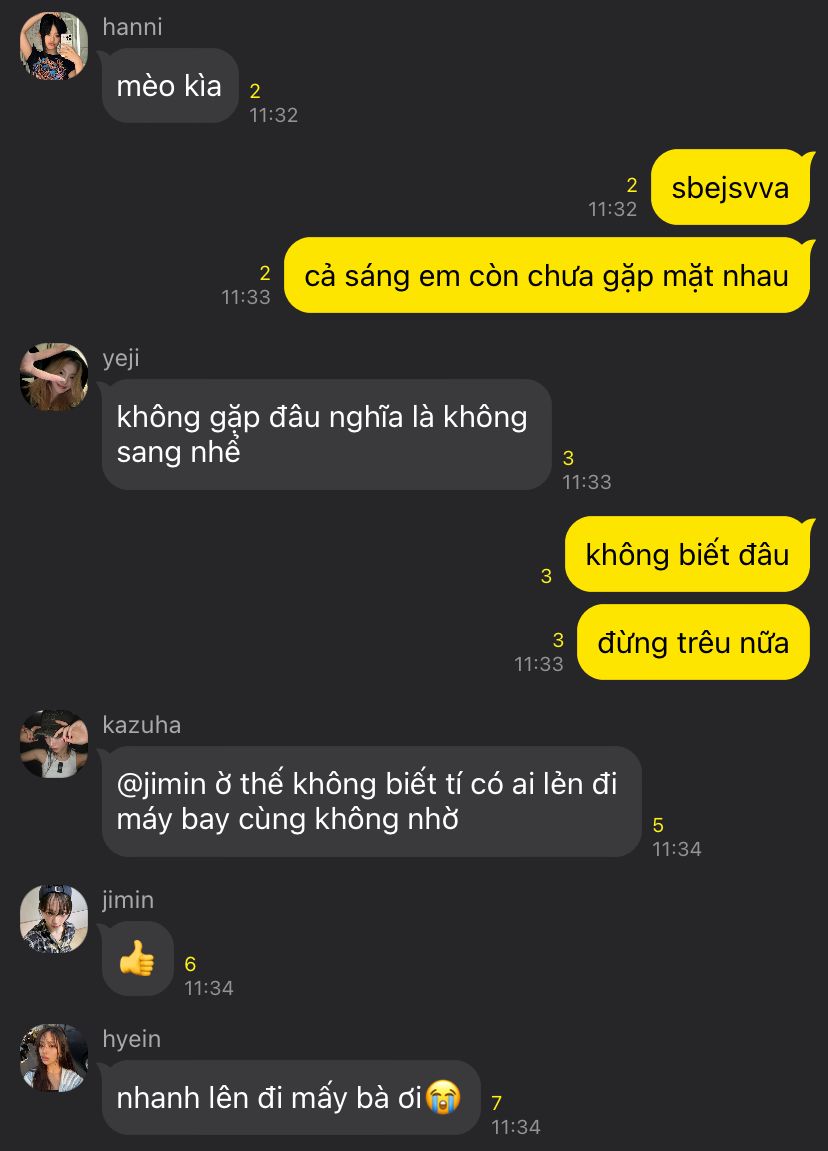
Task: Tap the hanni sender name label
Action: pos(132,27)
